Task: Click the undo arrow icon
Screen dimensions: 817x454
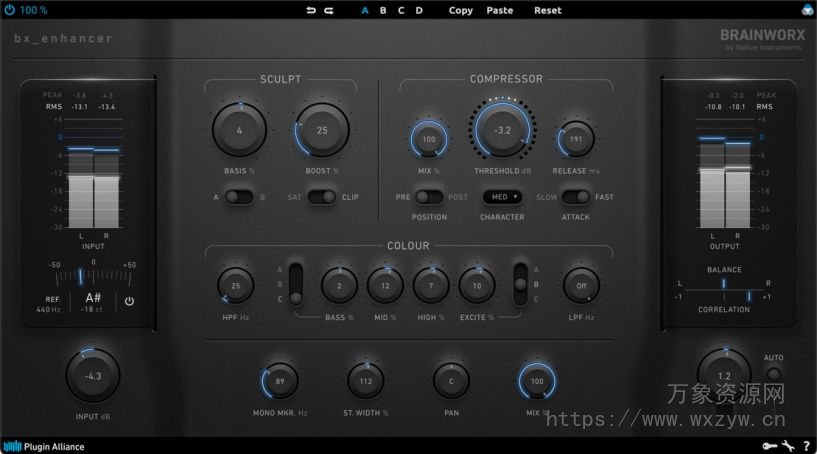Action: (311, 10)
